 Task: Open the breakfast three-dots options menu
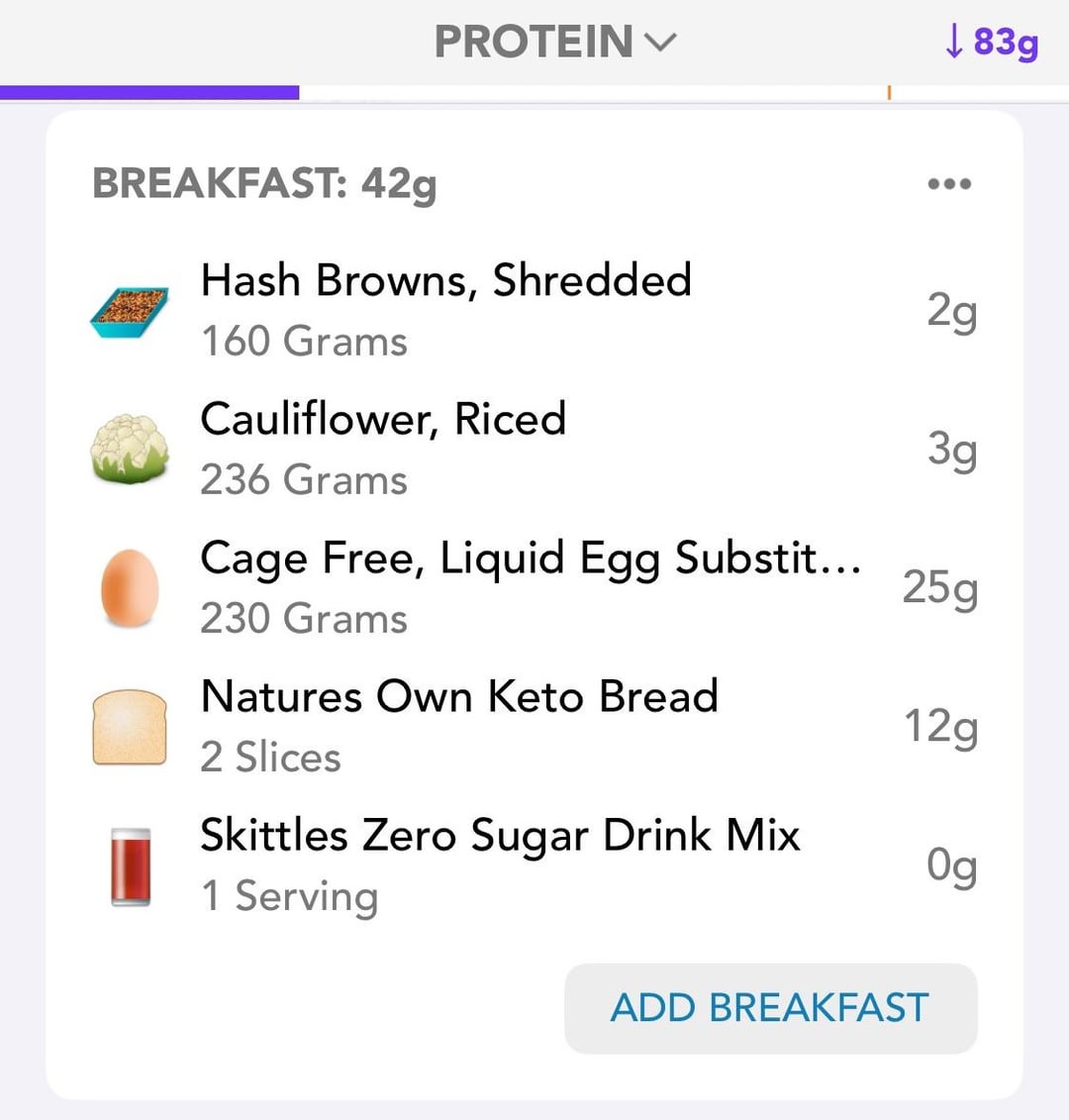[949, 183]
